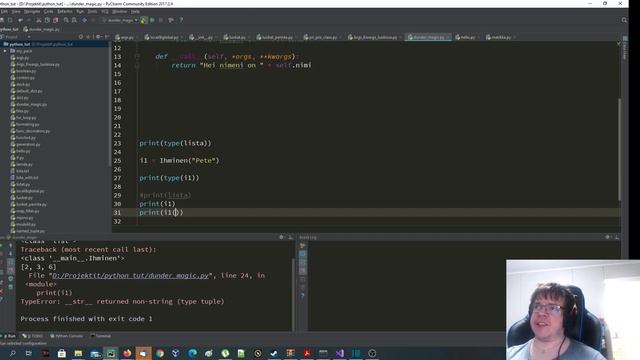The width and height of the screenshot is (640, 360).
Task: Click the Debug bug icon in toolbar
Action: point(152,20)
